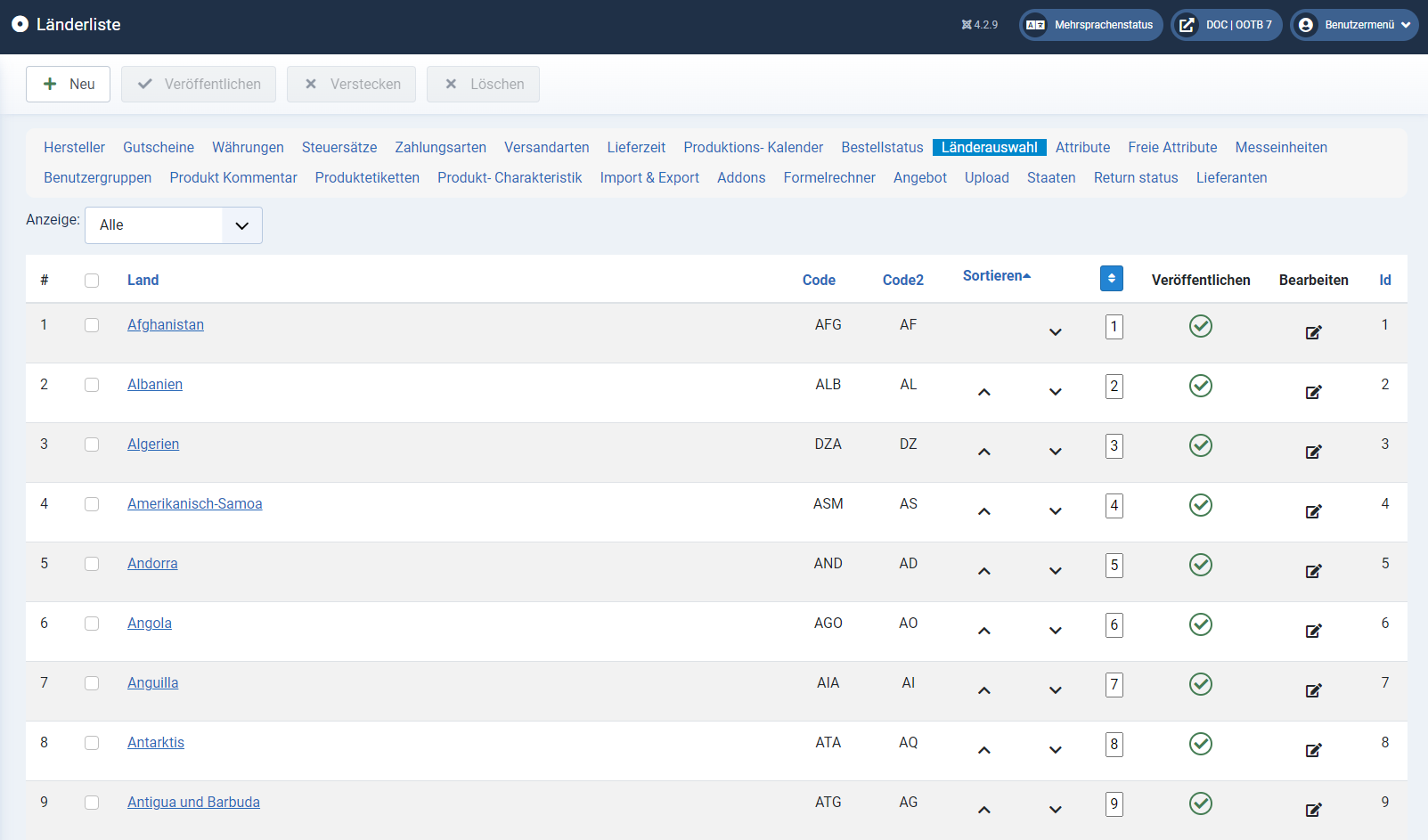Click the ordering field for Andorra

(1114, 565)
